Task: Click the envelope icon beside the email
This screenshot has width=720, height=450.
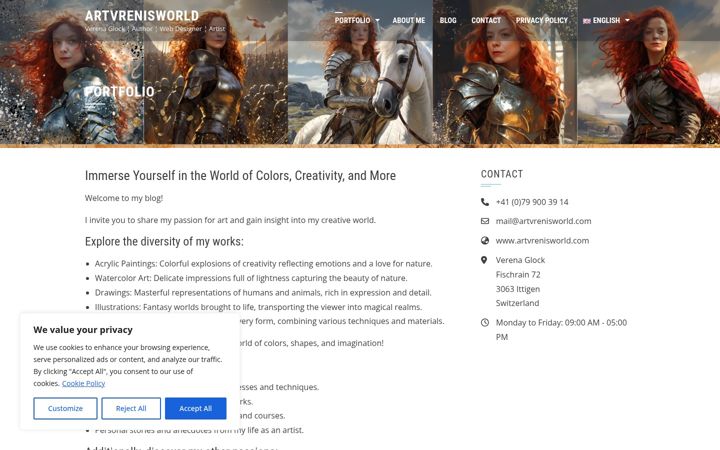Action: 484,221
